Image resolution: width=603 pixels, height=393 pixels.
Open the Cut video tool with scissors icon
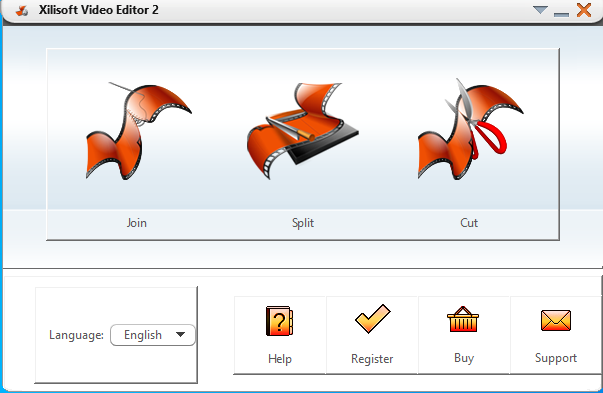470,129
